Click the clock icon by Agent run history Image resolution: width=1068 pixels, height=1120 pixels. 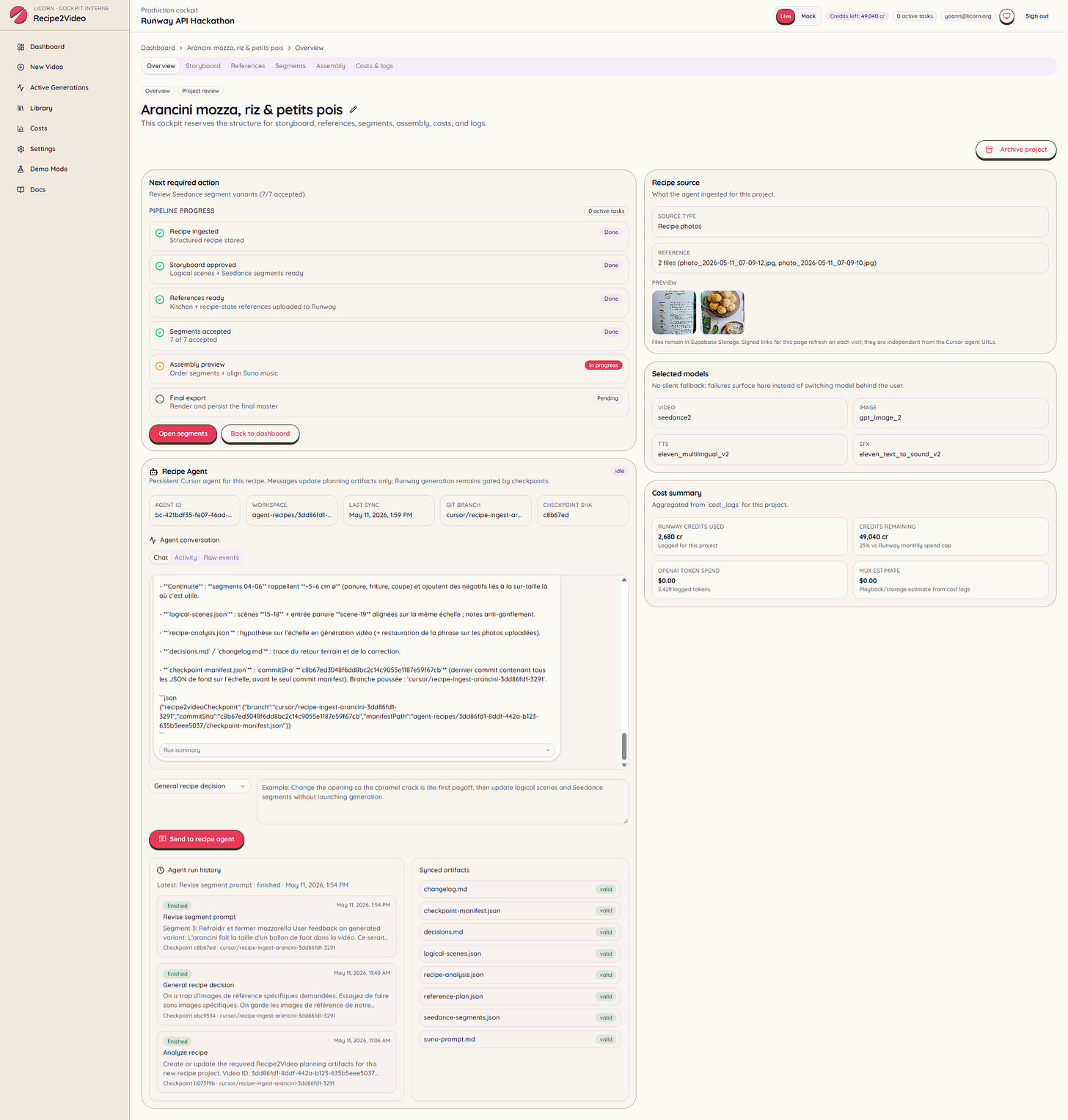point(161,870)
